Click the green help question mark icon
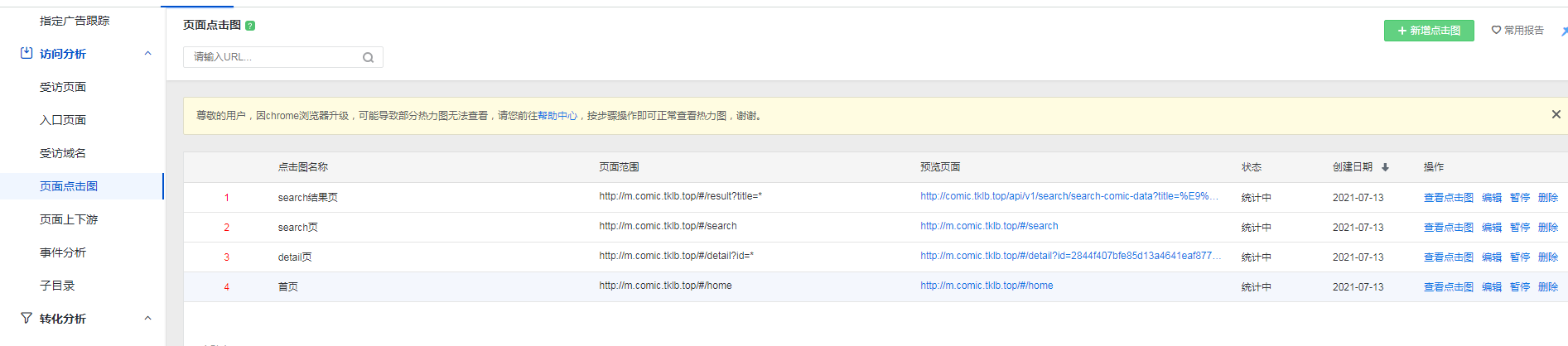The height and width of the screenshot is (346, 1568). pyautogui.click(x=250, y=26)
